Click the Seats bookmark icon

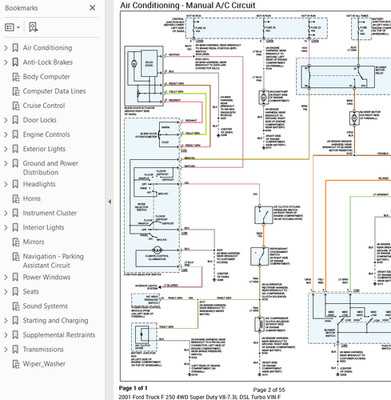(x=15, y=292)
